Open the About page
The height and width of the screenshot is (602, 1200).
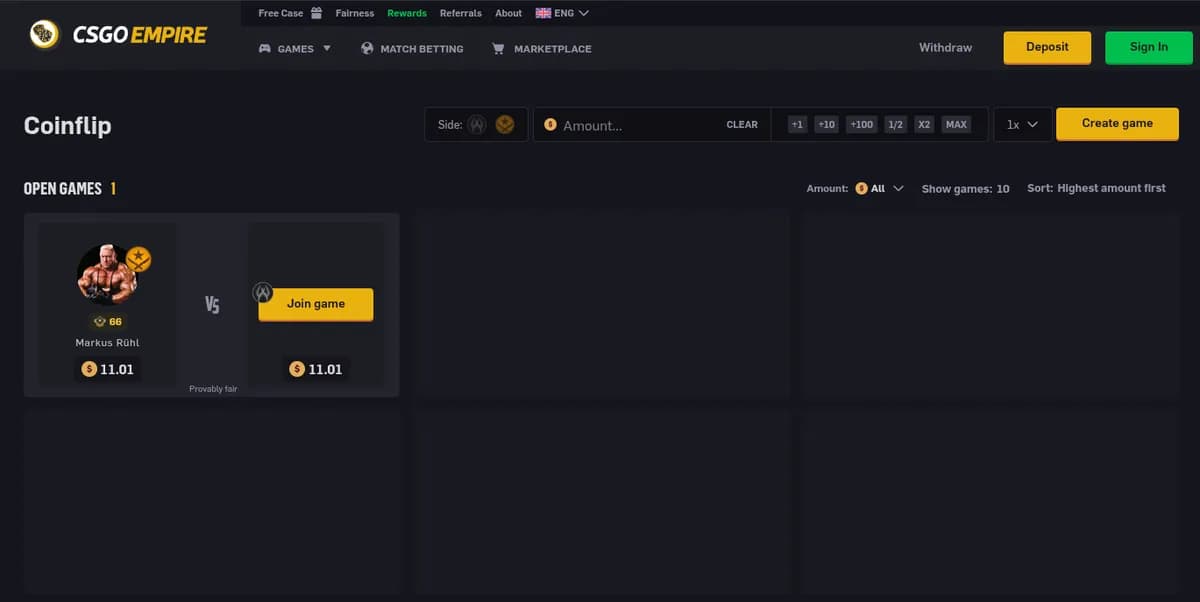(508, 13)
